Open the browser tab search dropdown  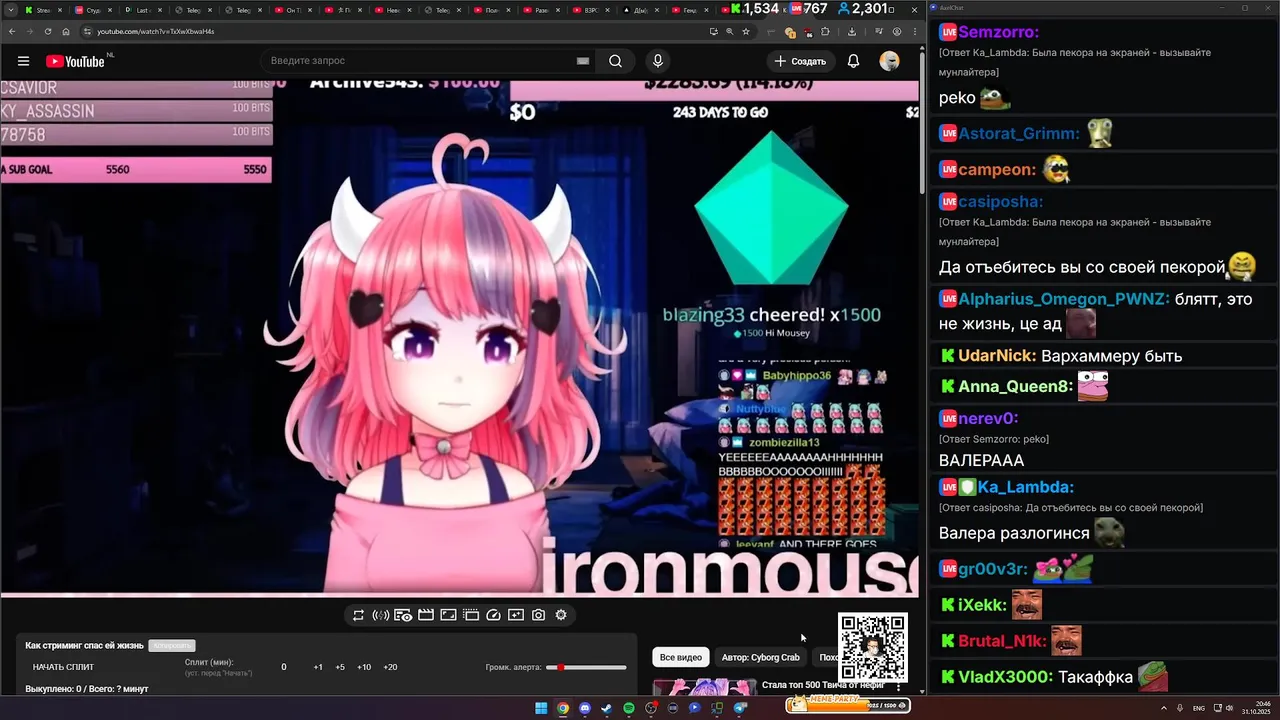(x=9, y=10)
